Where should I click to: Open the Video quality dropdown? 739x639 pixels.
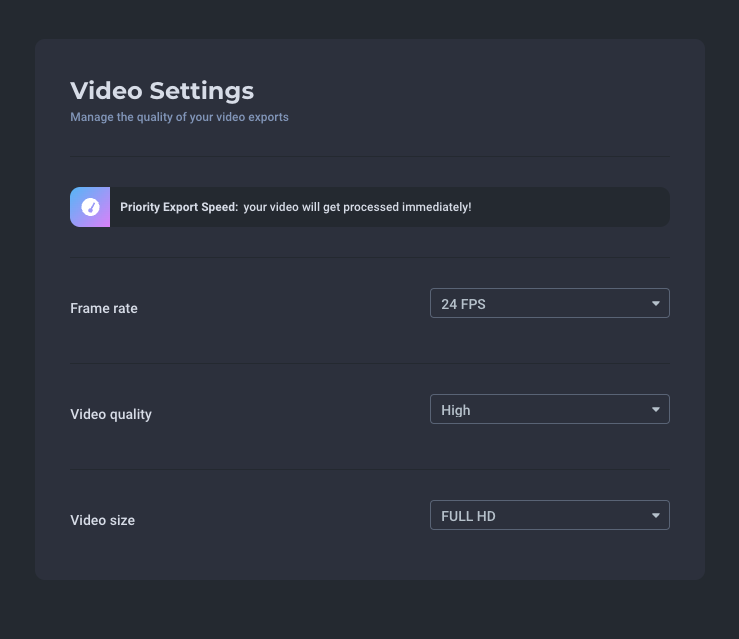550,409
